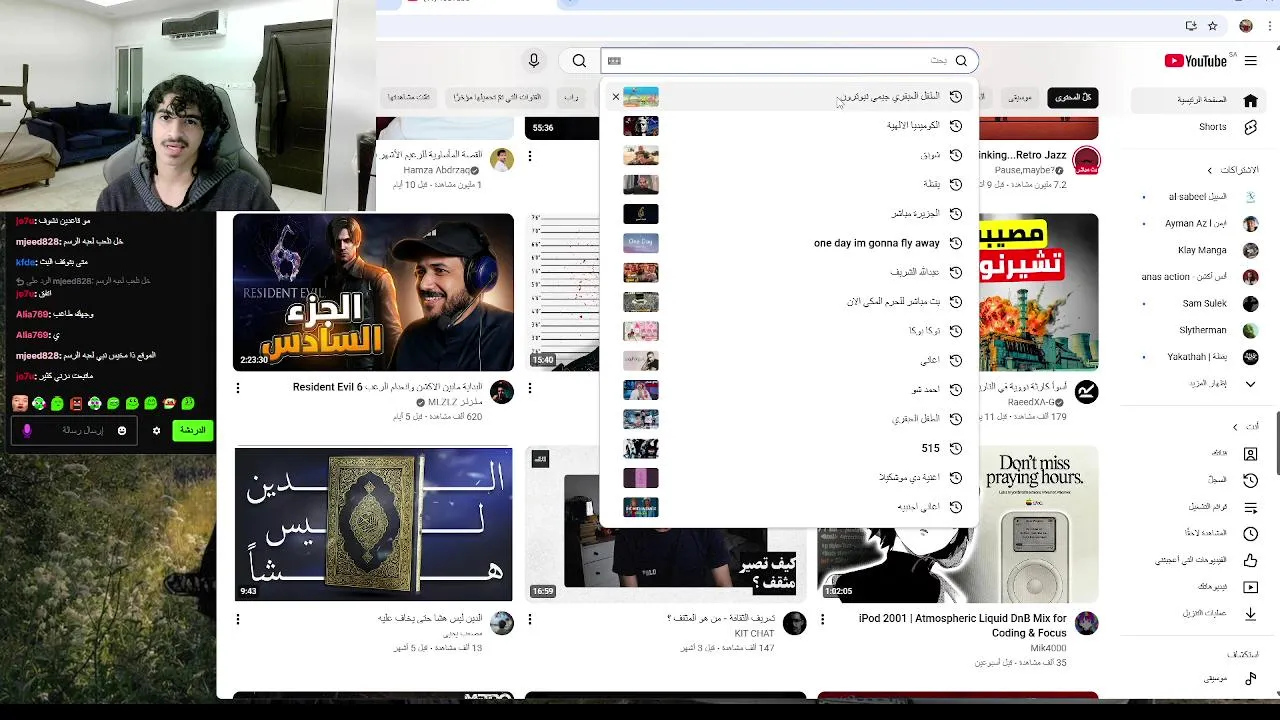Open the browser profile avatar
1280x720 pixels.
click(1246, 26)
